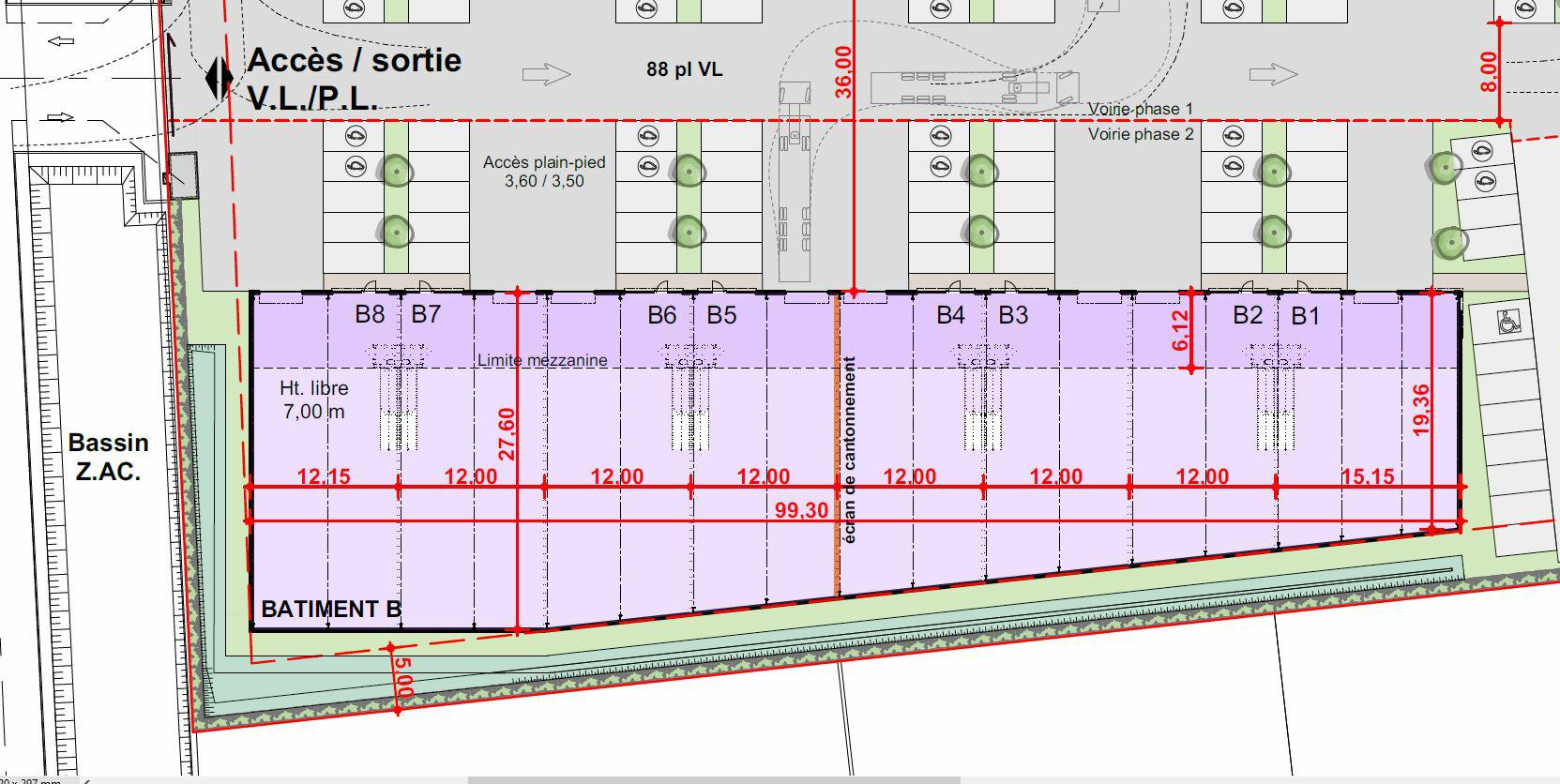The width and height of the screenshot is (1560, 784).
Task: Click the black double-arrow access symbol
Action: (x=220, y=79)
